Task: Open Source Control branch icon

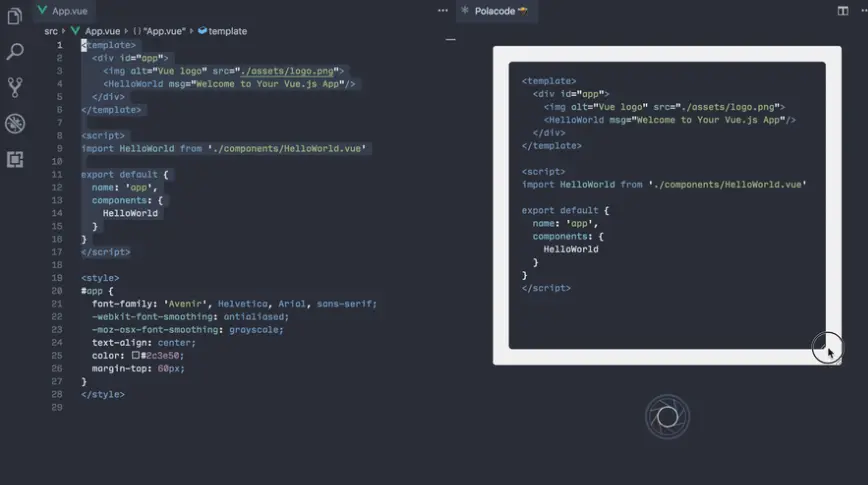Action: [x=15, y=87]
